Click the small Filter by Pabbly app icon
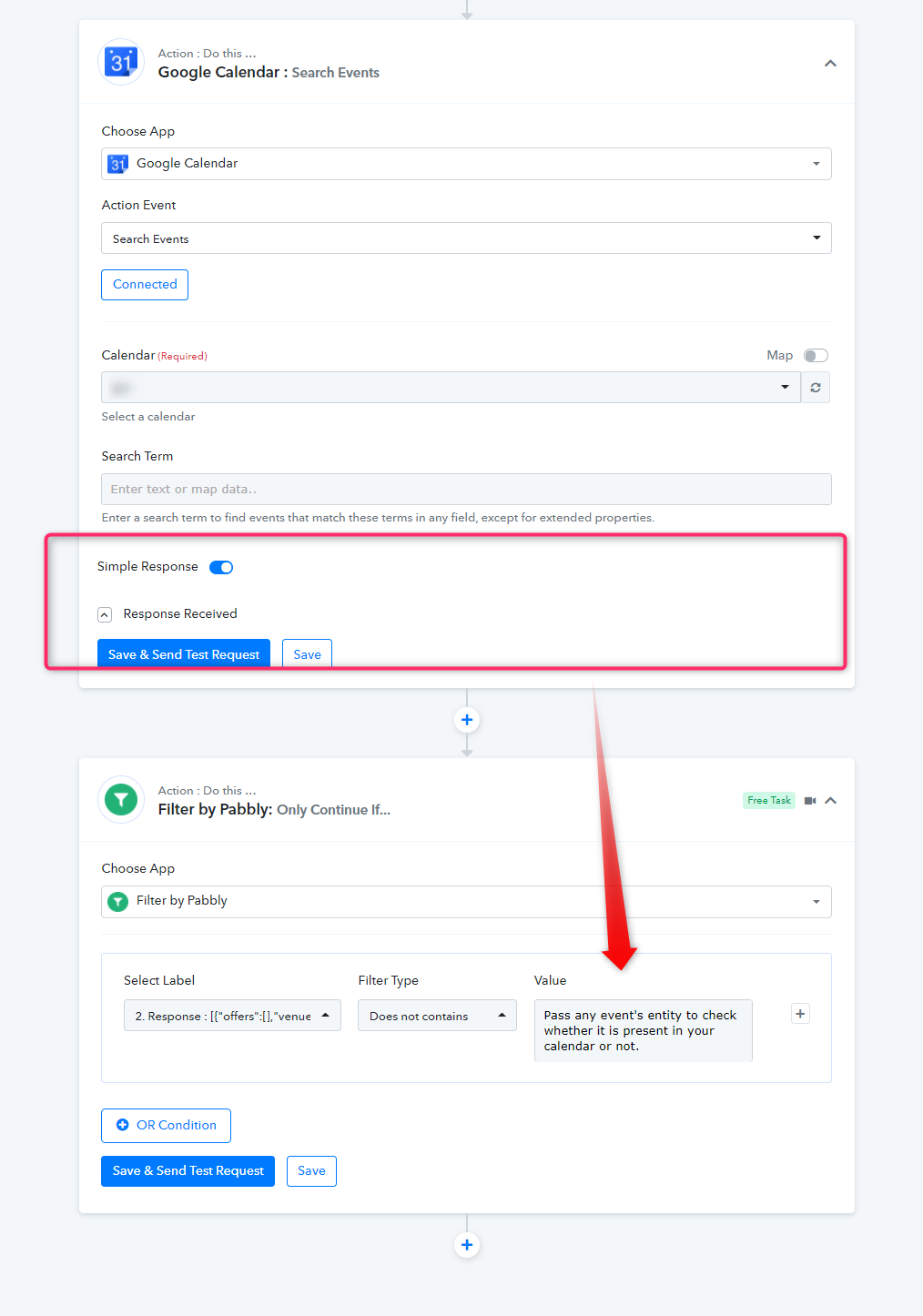 coord(117,901)
